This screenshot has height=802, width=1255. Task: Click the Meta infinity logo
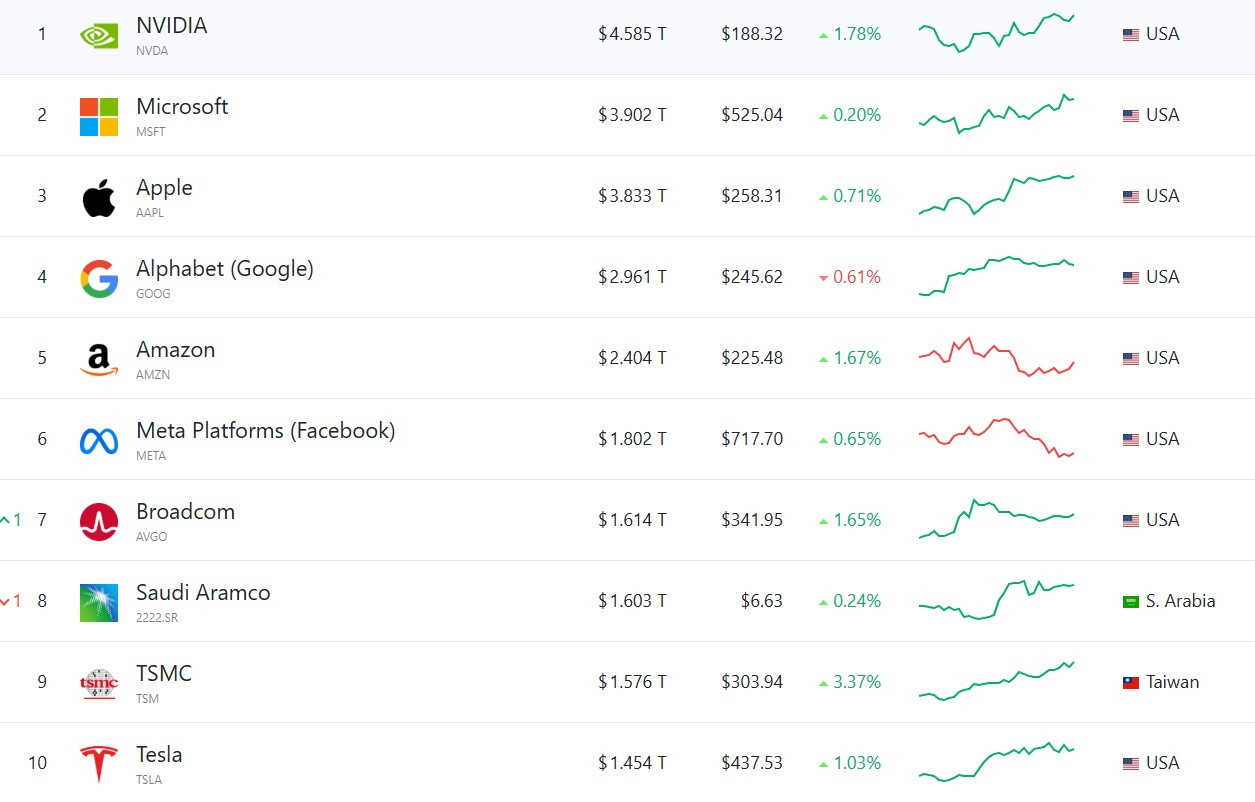(x=99, y=441)
